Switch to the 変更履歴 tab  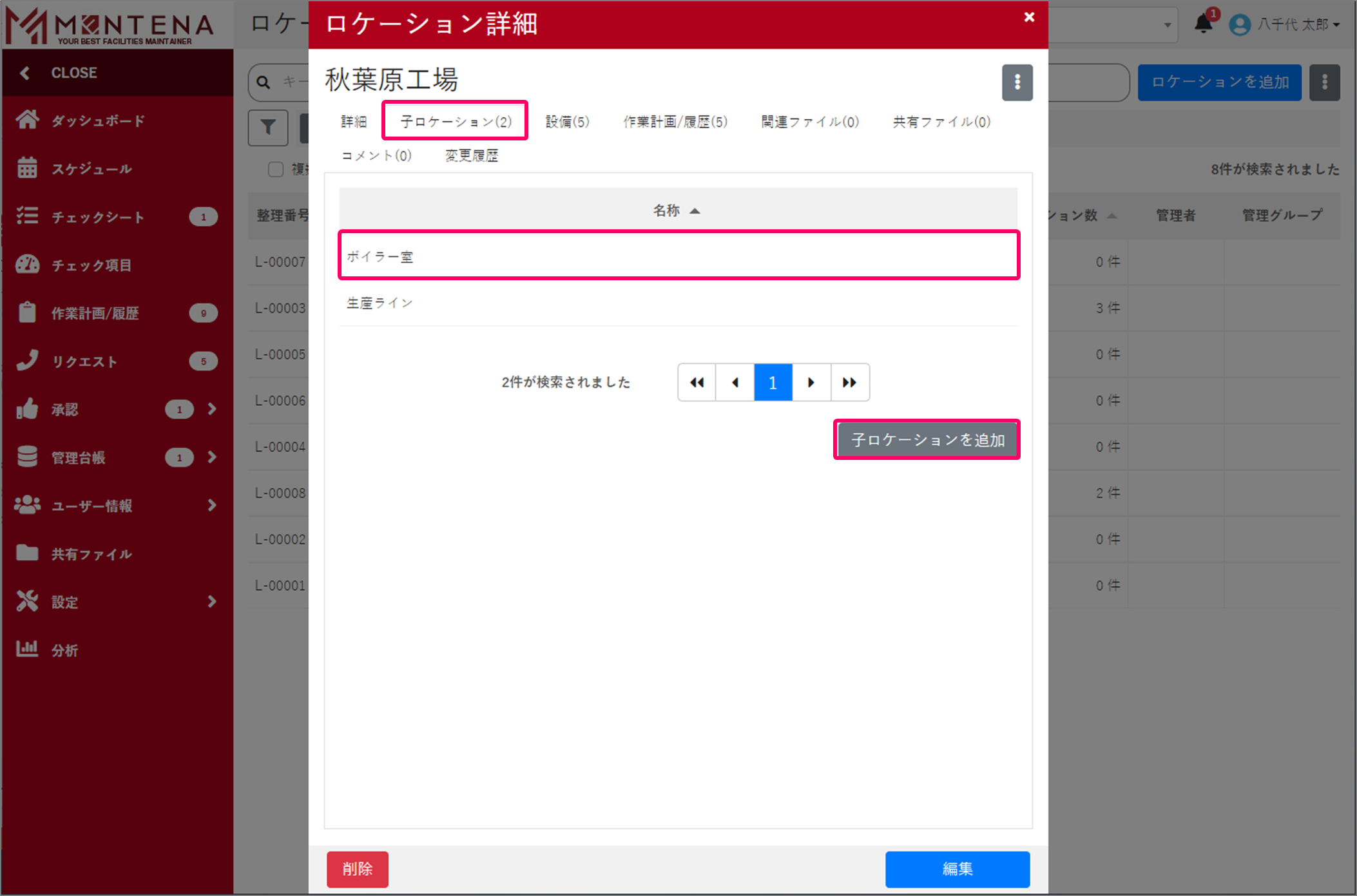[x=471, y=155]
